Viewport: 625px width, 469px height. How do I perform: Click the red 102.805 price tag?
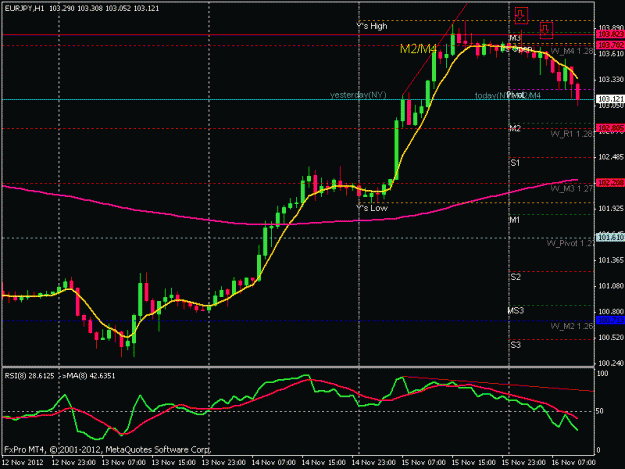pyautogui.click(x=611, y=128)
